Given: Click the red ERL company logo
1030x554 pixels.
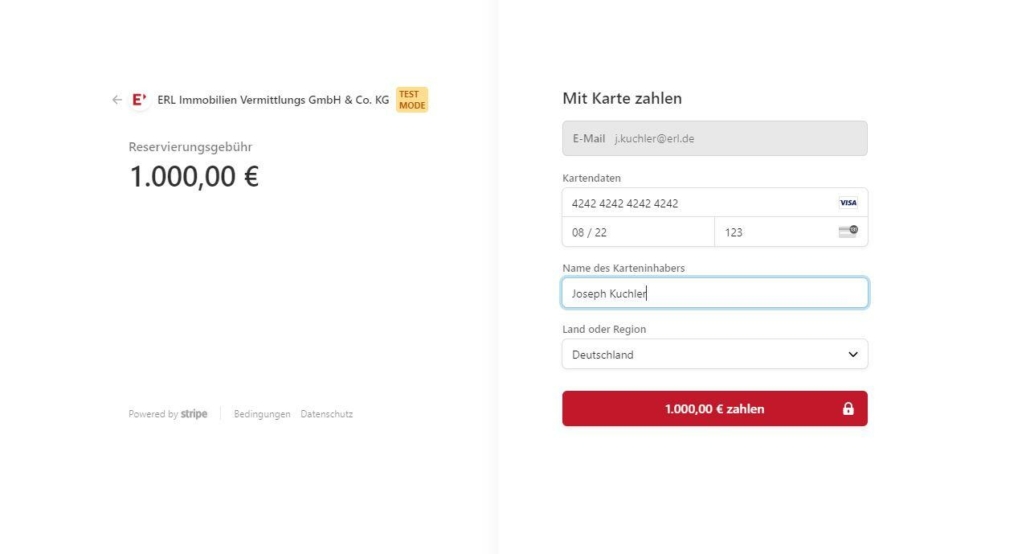Looking at the screenshot, I should tap(139, 100).
